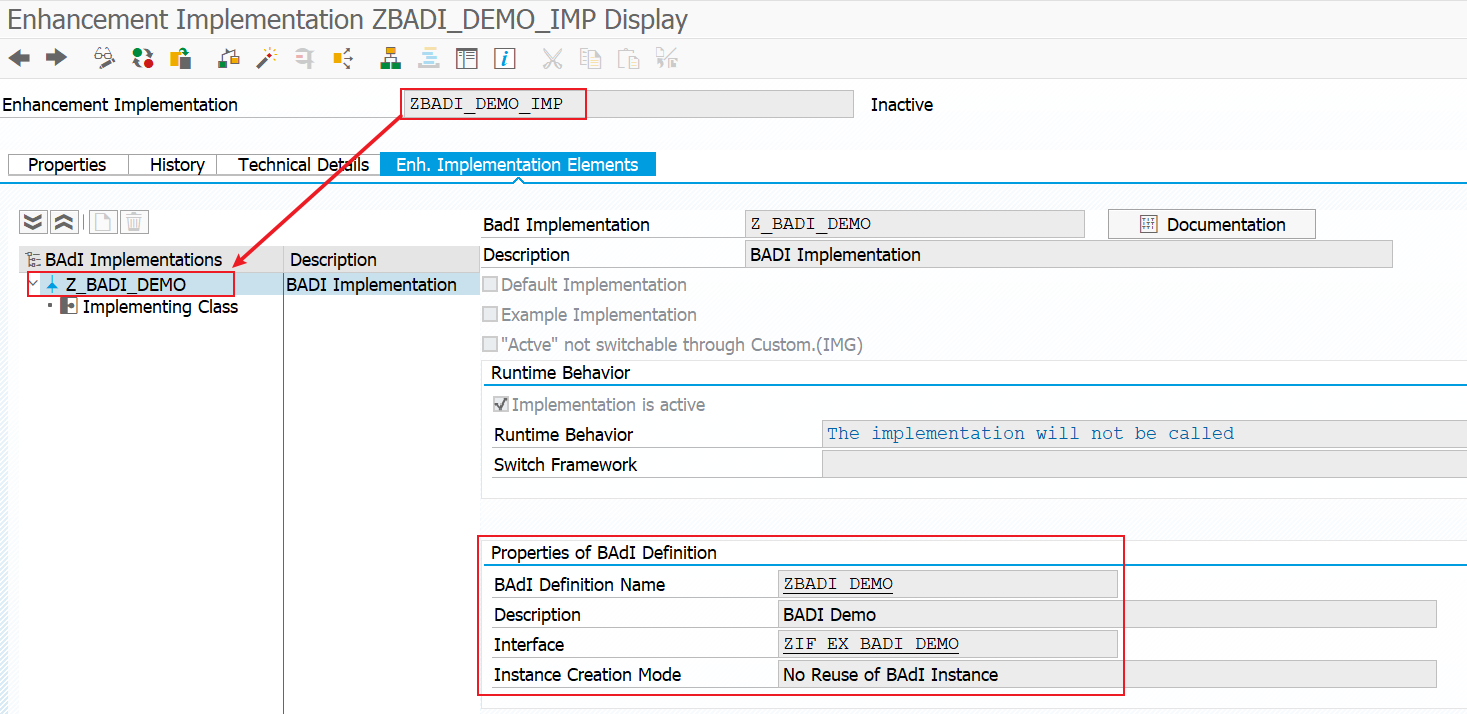Click the Active/Inactive switch icon
Image resolution: width=1467 pixels, height=714 pixels.
click(142, 58)
